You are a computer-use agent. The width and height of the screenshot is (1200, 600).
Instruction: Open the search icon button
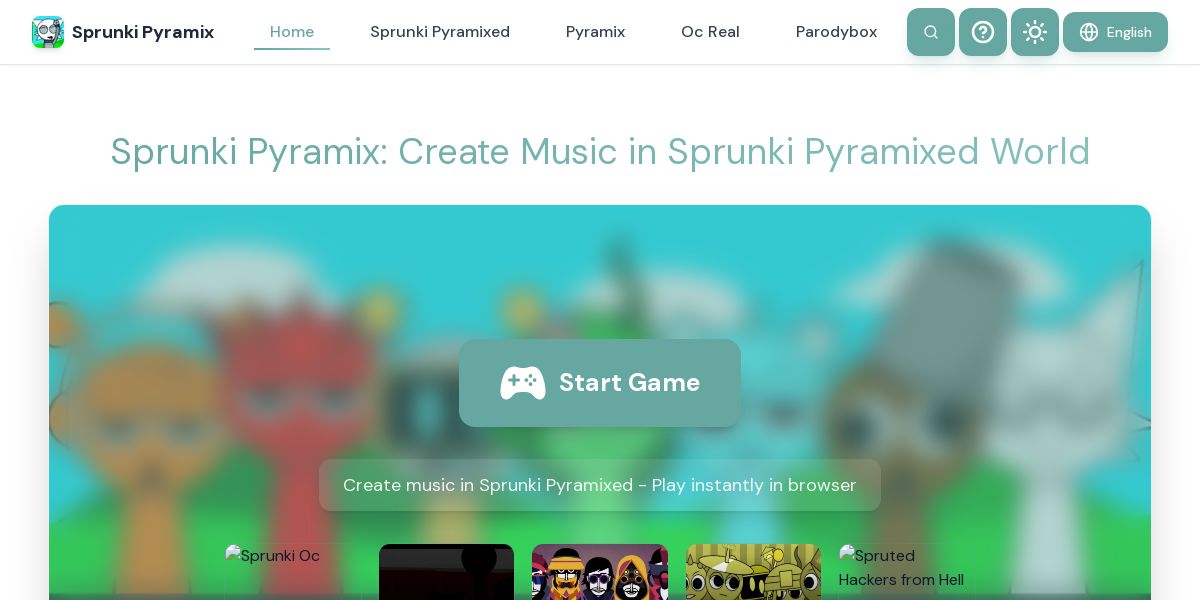pyautogui.click(x=931, y=32)
